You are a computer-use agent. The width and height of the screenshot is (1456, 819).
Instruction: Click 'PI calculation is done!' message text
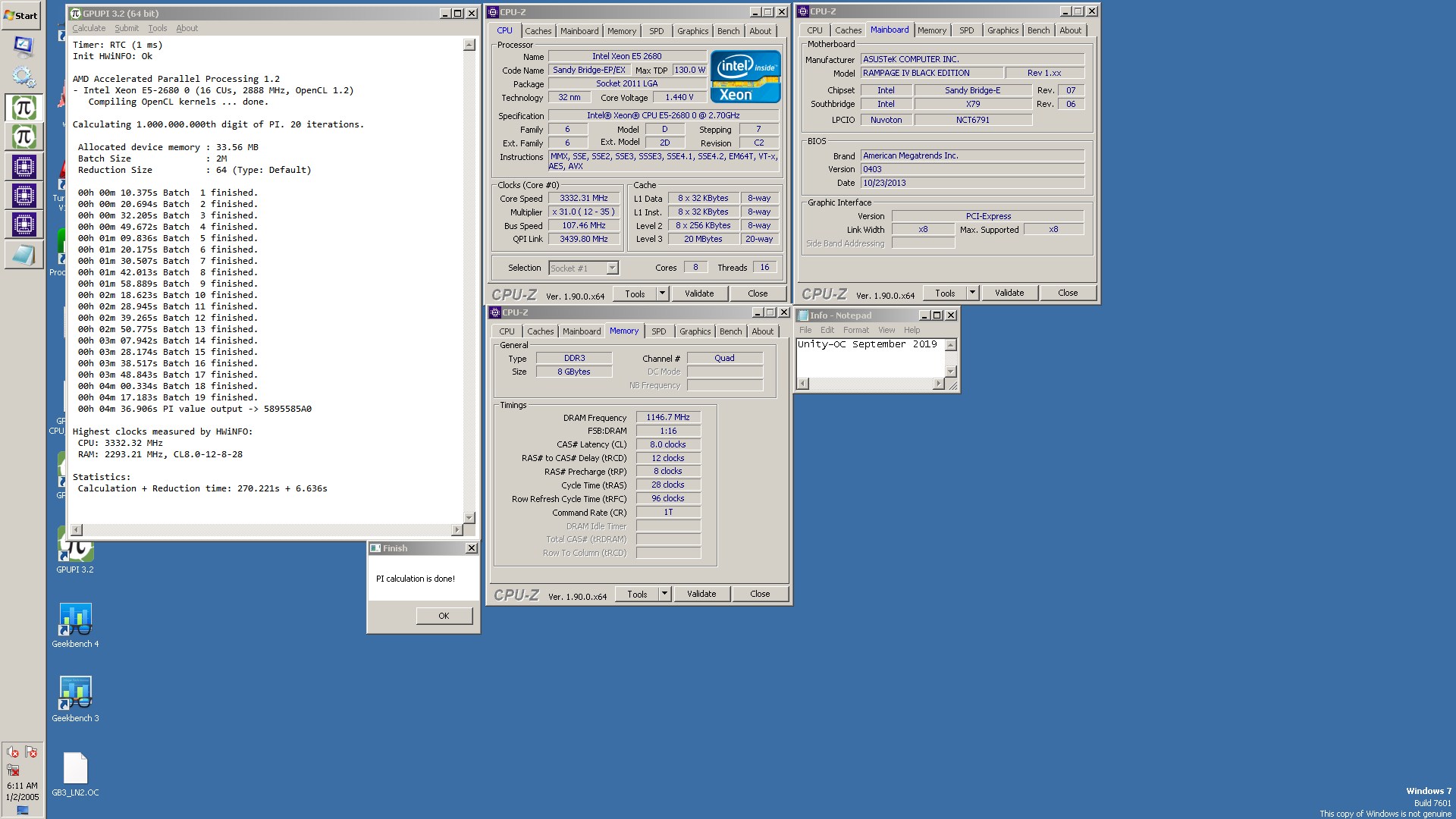[x=416, y=579]
